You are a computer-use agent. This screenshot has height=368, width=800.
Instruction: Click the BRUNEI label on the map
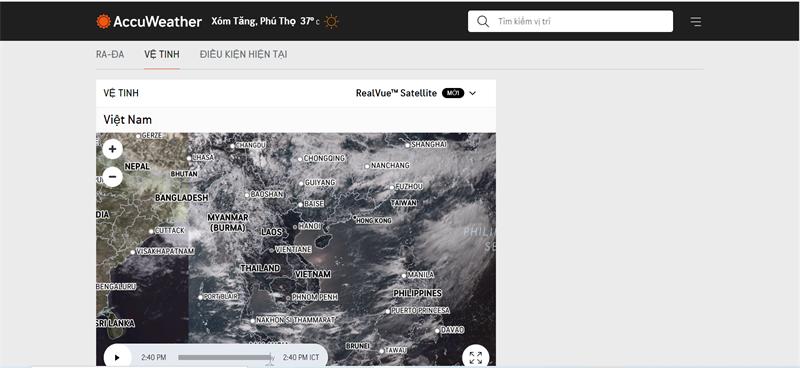(x=358, y=346)
